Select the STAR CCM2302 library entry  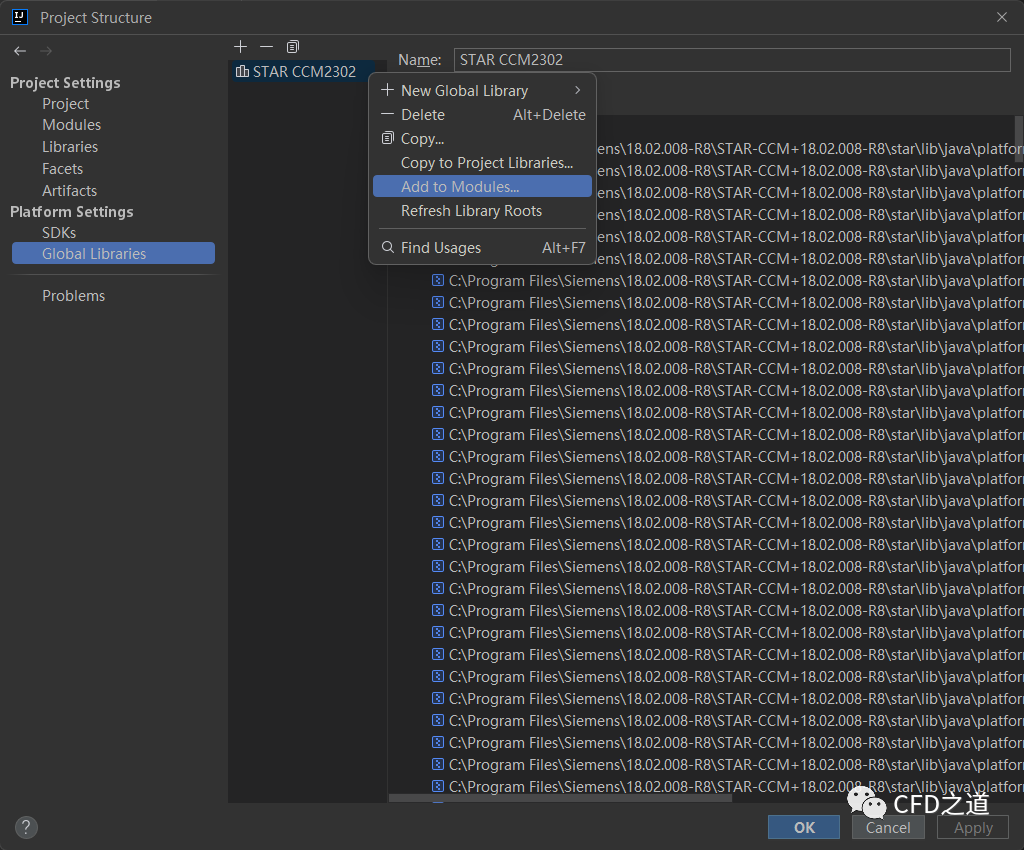(x=303, y=72)
